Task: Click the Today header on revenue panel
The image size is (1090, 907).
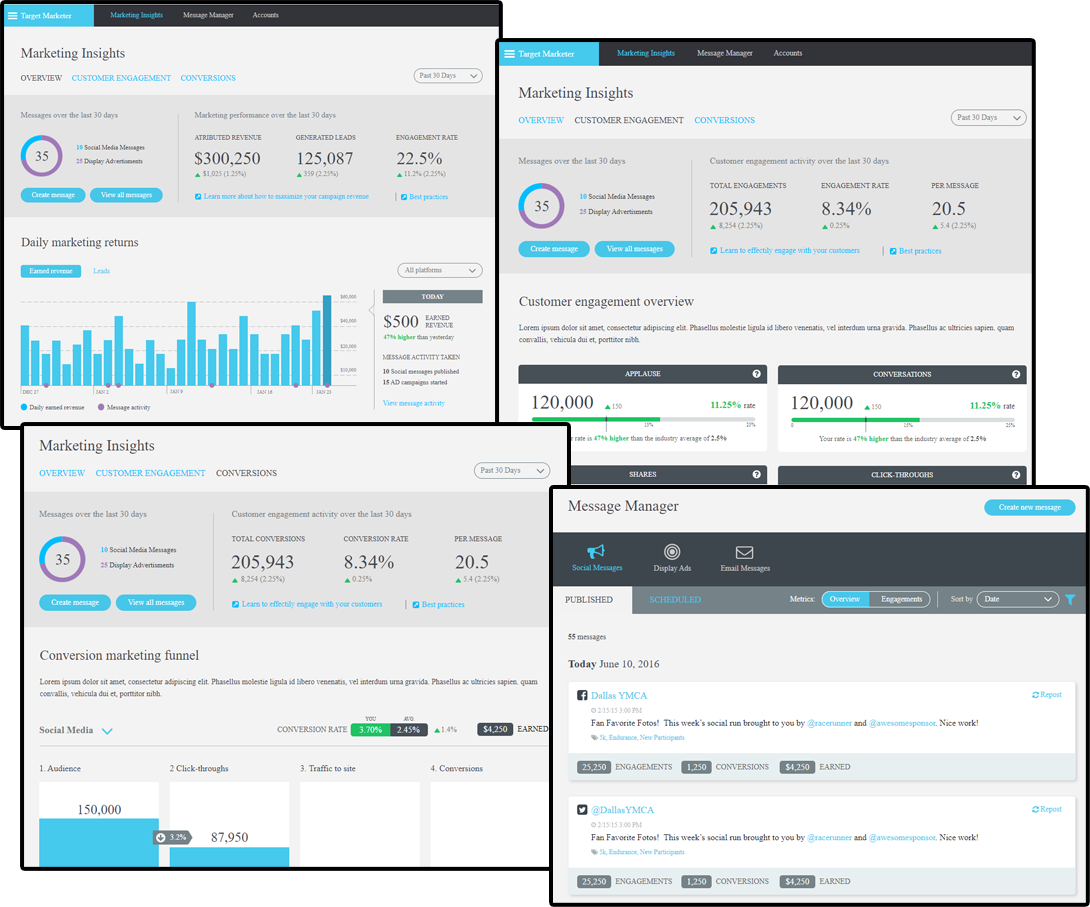Action: tap(432, 297)
